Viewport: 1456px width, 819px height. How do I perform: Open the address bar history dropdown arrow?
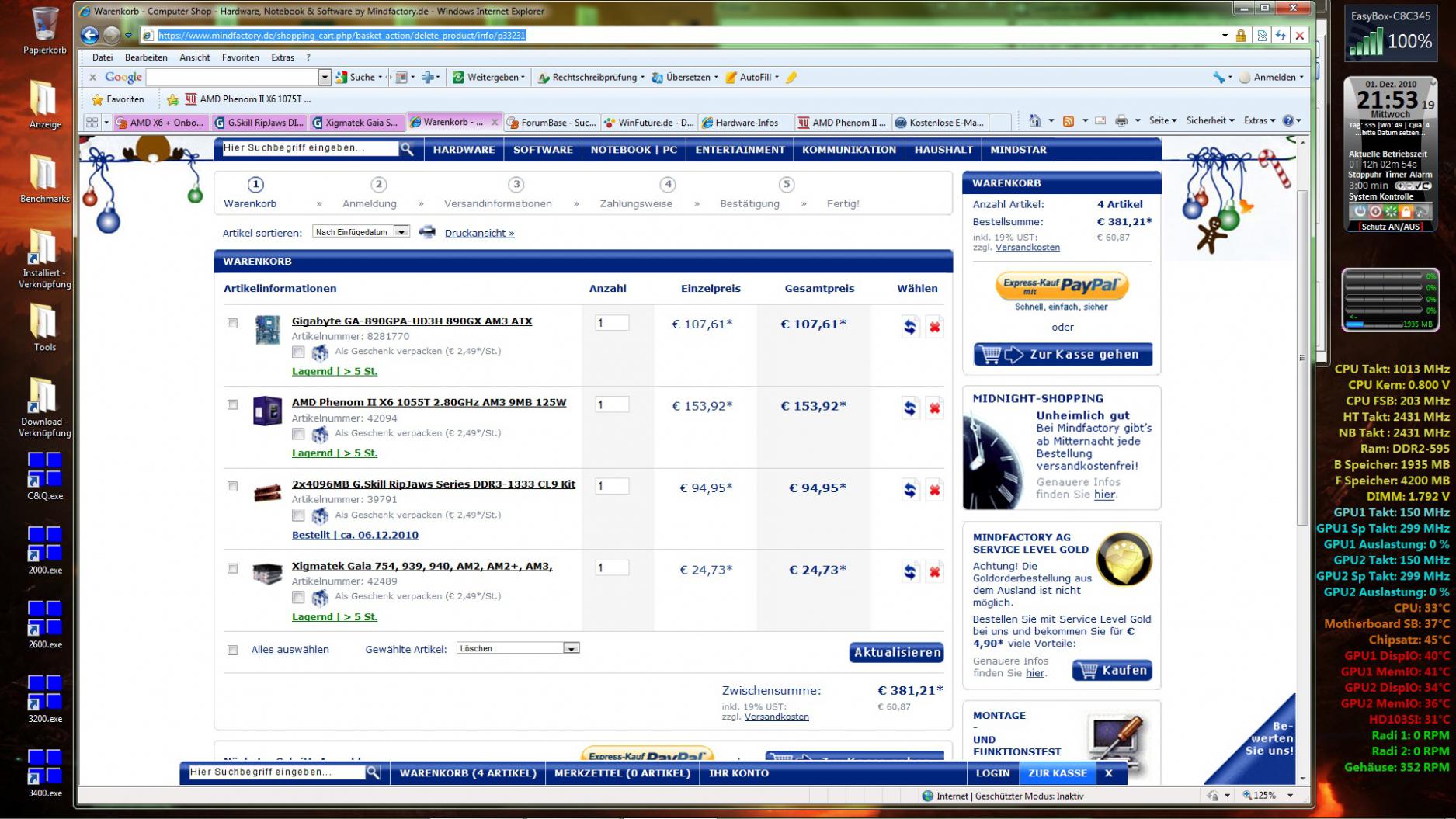(1225, 36)
